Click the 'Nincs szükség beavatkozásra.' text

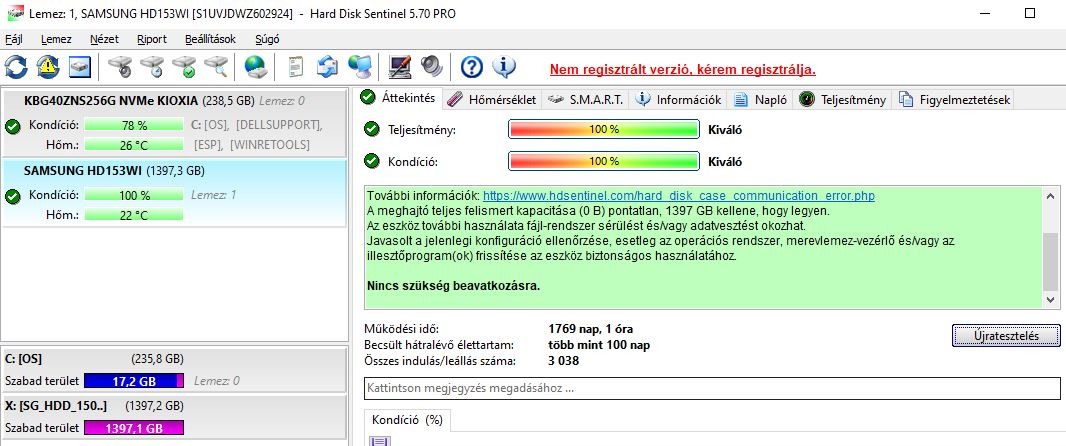453,286
